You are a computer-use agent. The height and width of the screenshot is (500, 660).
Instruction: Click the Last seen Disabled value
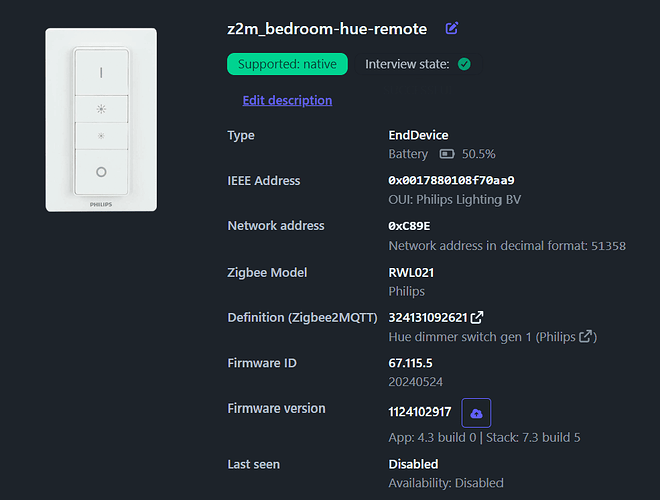413,464
